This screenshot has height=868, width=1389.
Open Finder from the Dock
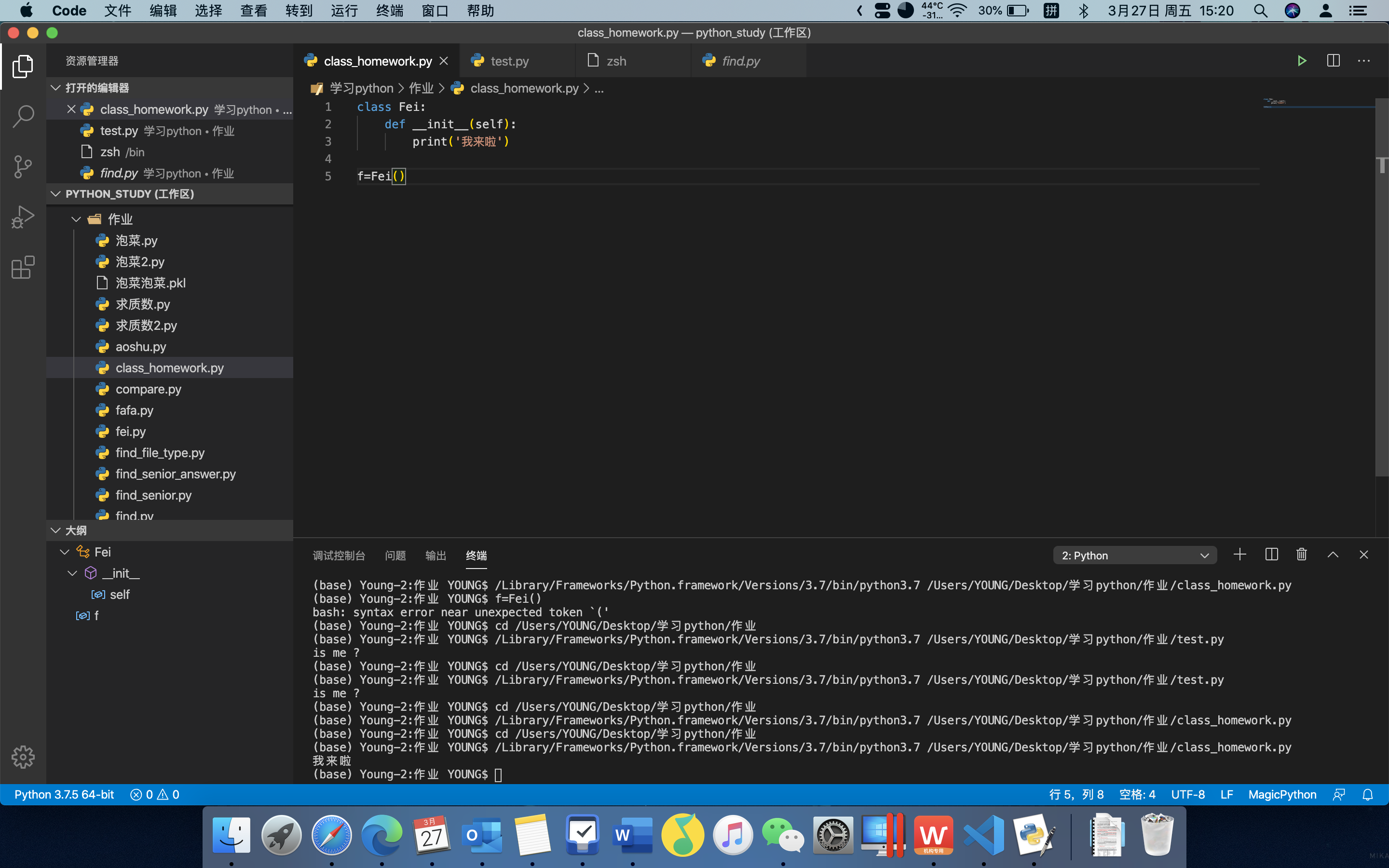(231, 835)
